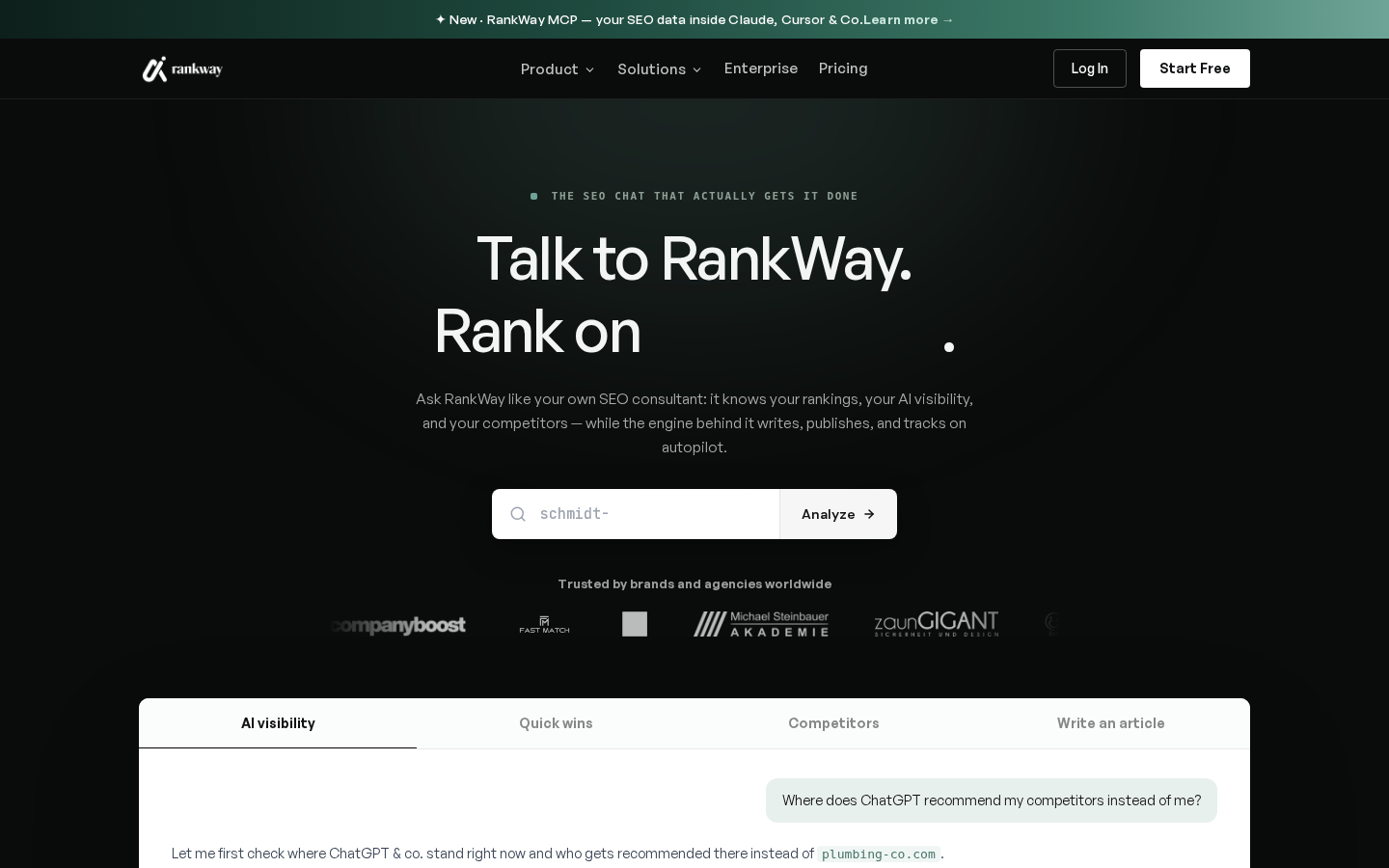Click the 'Ask RankWay like your own SEO consultant' paragraph
1389x868 pixels.
tap(694, 422)
